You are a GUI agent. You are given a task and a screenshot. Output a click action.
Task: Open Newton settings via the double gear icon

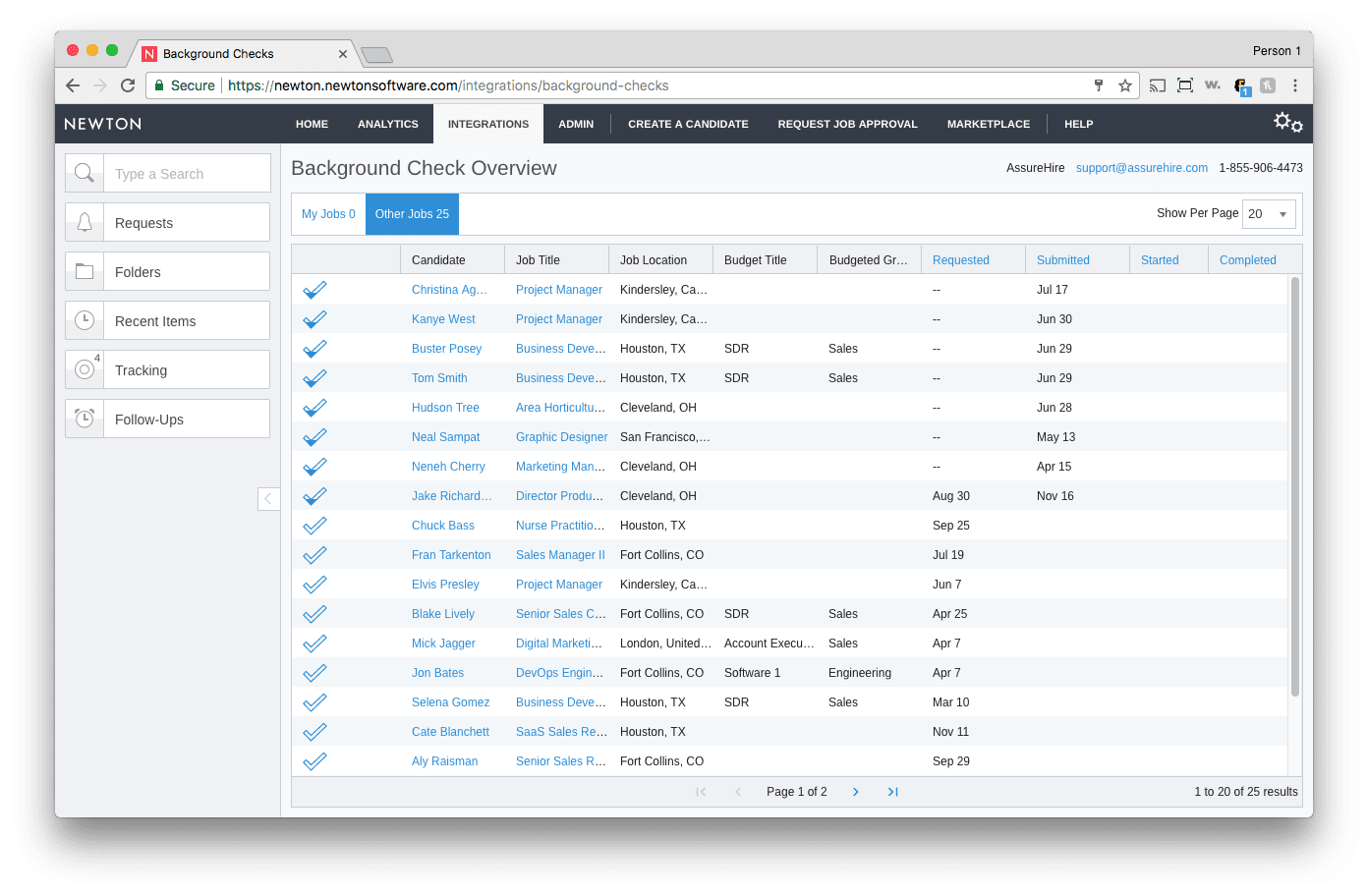1286,123
